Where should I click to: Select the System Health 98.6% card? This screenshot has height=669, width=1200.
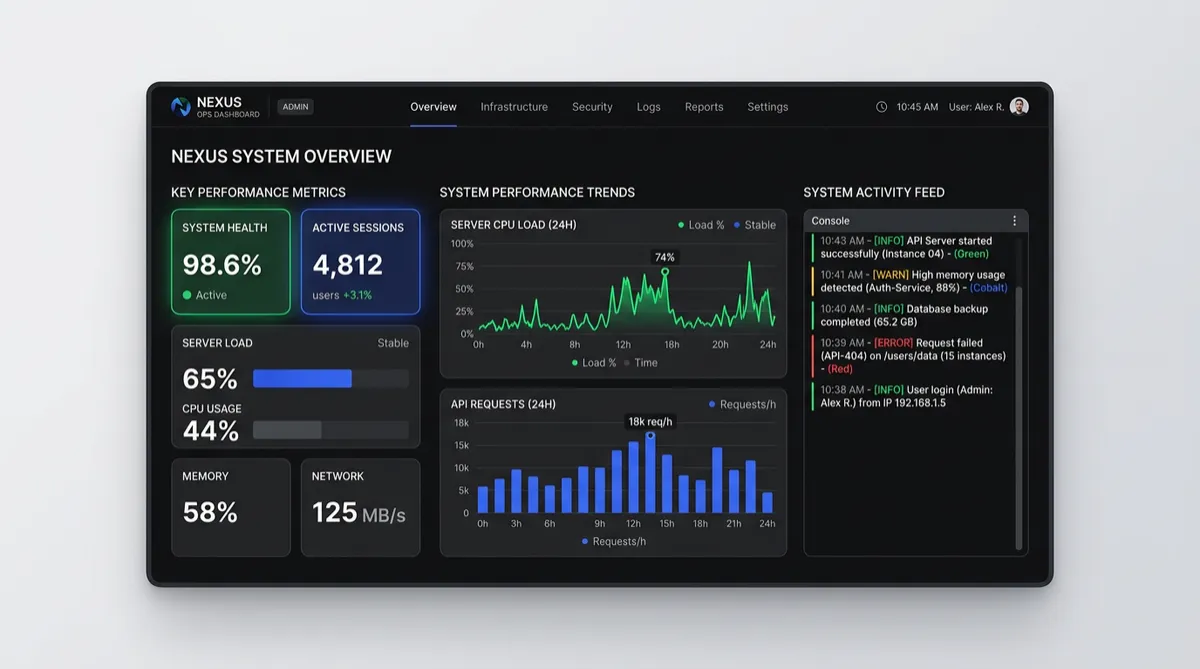pos(231,262)
